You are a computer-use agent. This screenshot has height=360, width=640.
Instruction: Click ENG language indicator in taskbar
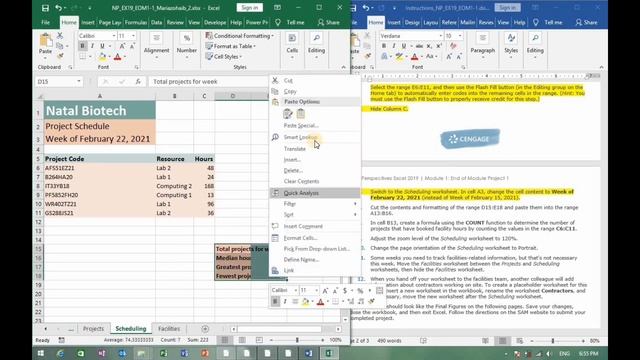pyautogui.click(x=564, y=353)
